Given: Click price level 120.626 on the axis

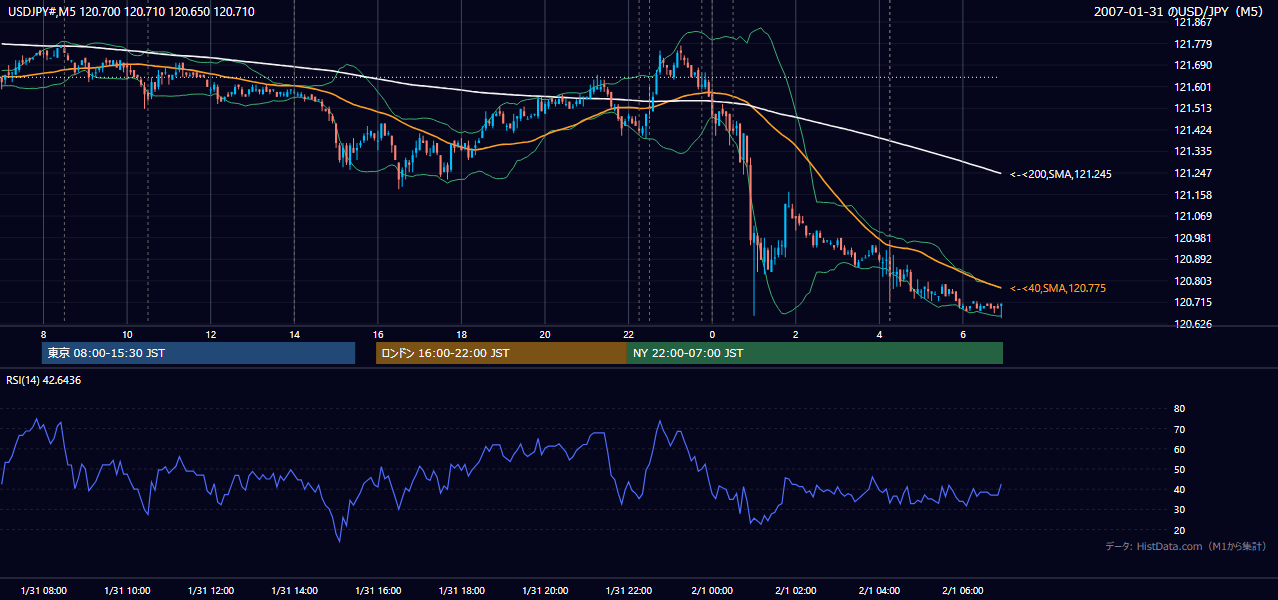Looking at the screenshot, I should point(1194,324).
